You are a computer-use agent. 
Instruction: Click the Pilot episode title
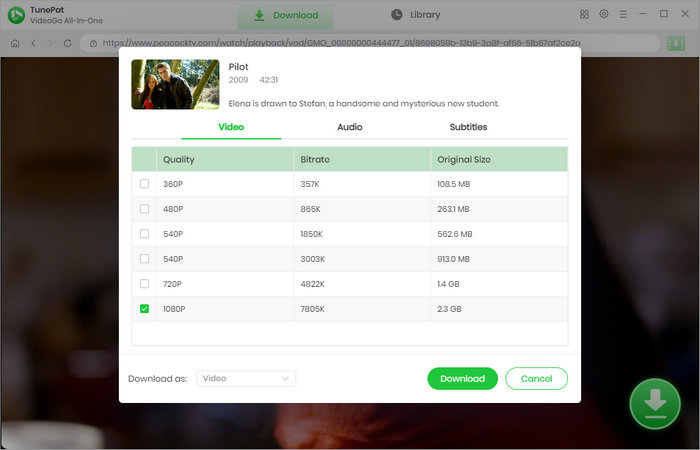[x=238, y=67]
